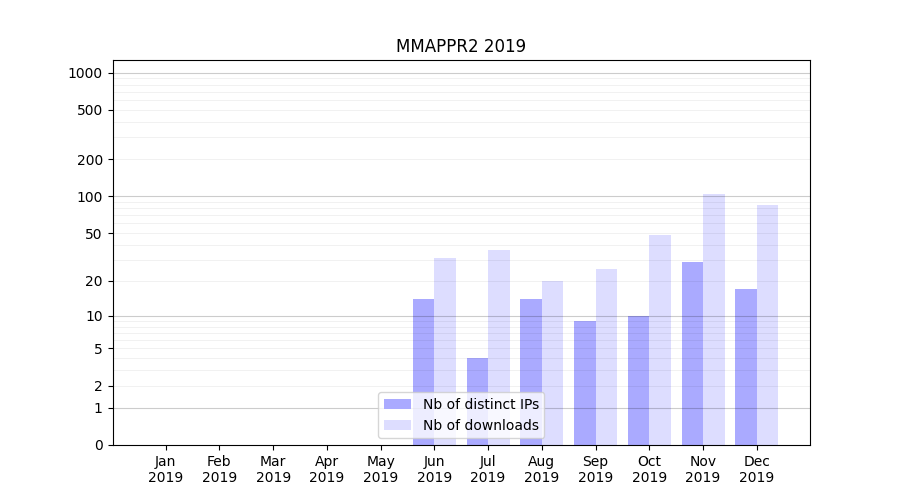Click the Nov 2019 downloads bar
This screenshot has width=900, height=500.
714,319
